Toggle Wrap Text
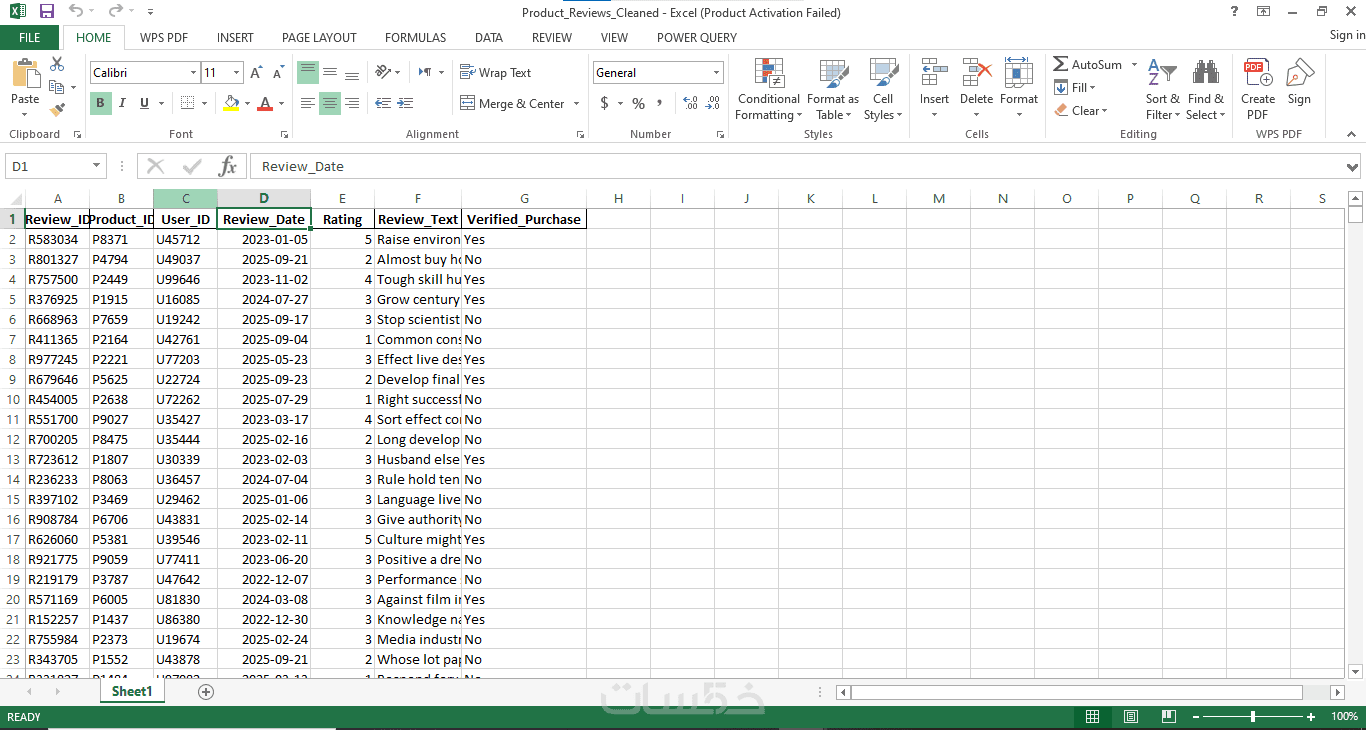The image size is (1366, 730). [x=496, y=73]
